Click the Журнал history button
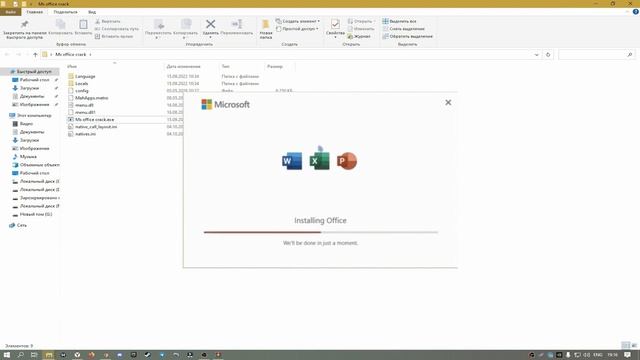The height and width of the screenshot is (360, 640). [359, 36]
